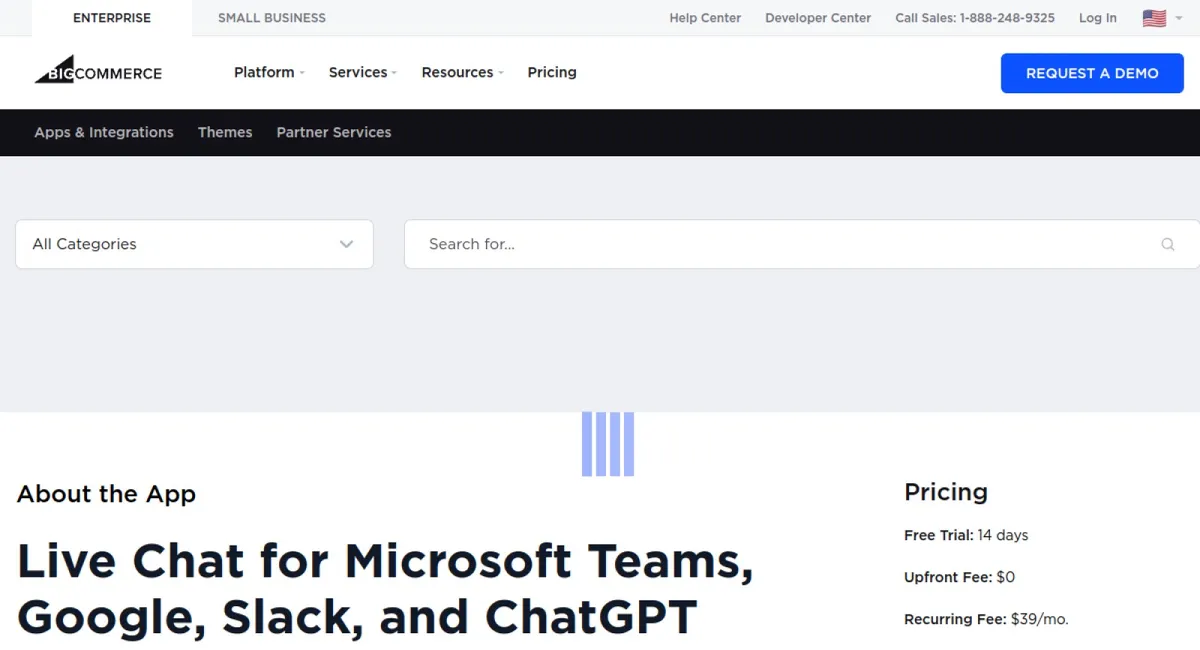Open the Resources menu

pyautogui.click(x=462, y=72)
